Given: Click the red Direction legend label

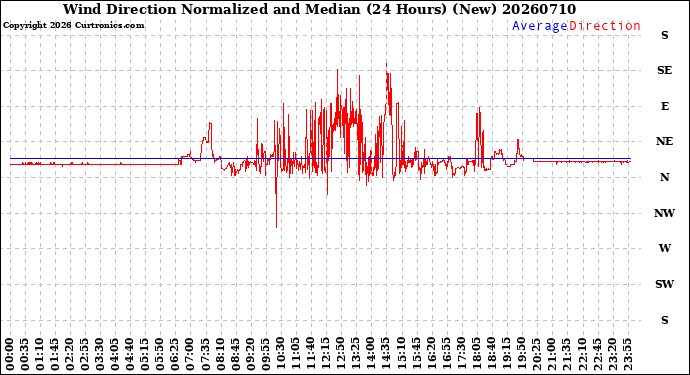Looking at the screenshot, I should [x=605, y=26].
